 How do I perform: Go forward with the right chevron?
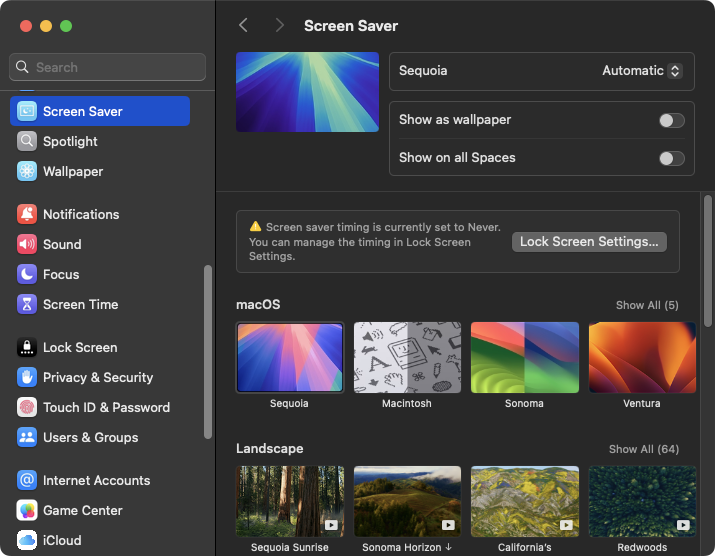click(x=280, y=26)
